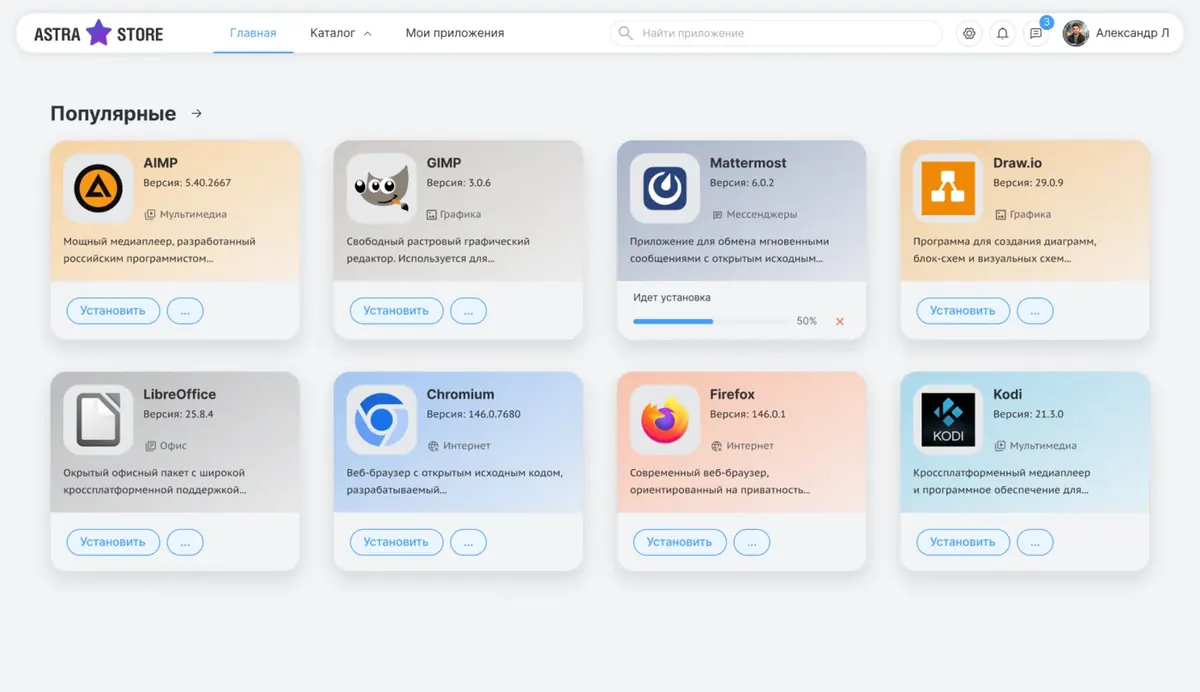Click the Идет установка status text
The image size is (1200, 692).
coord(672,298)
